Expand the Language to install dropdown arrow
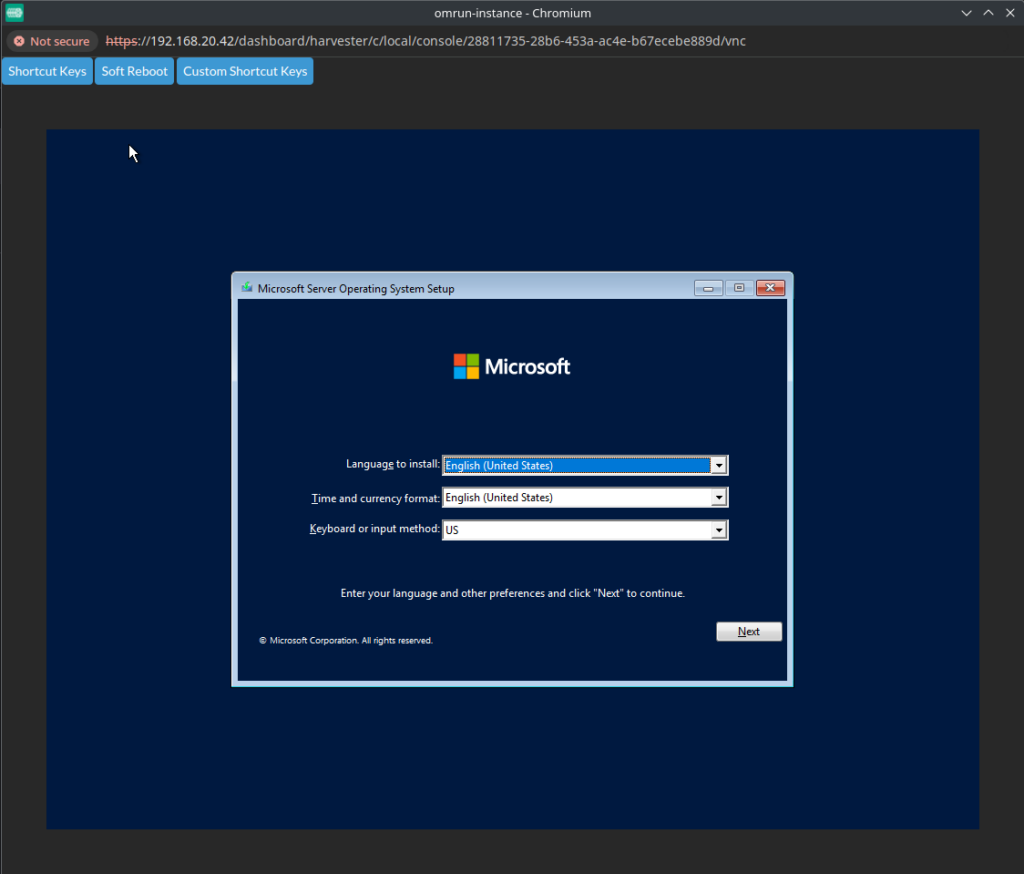The image size is (1024, 874). (718, 465)
